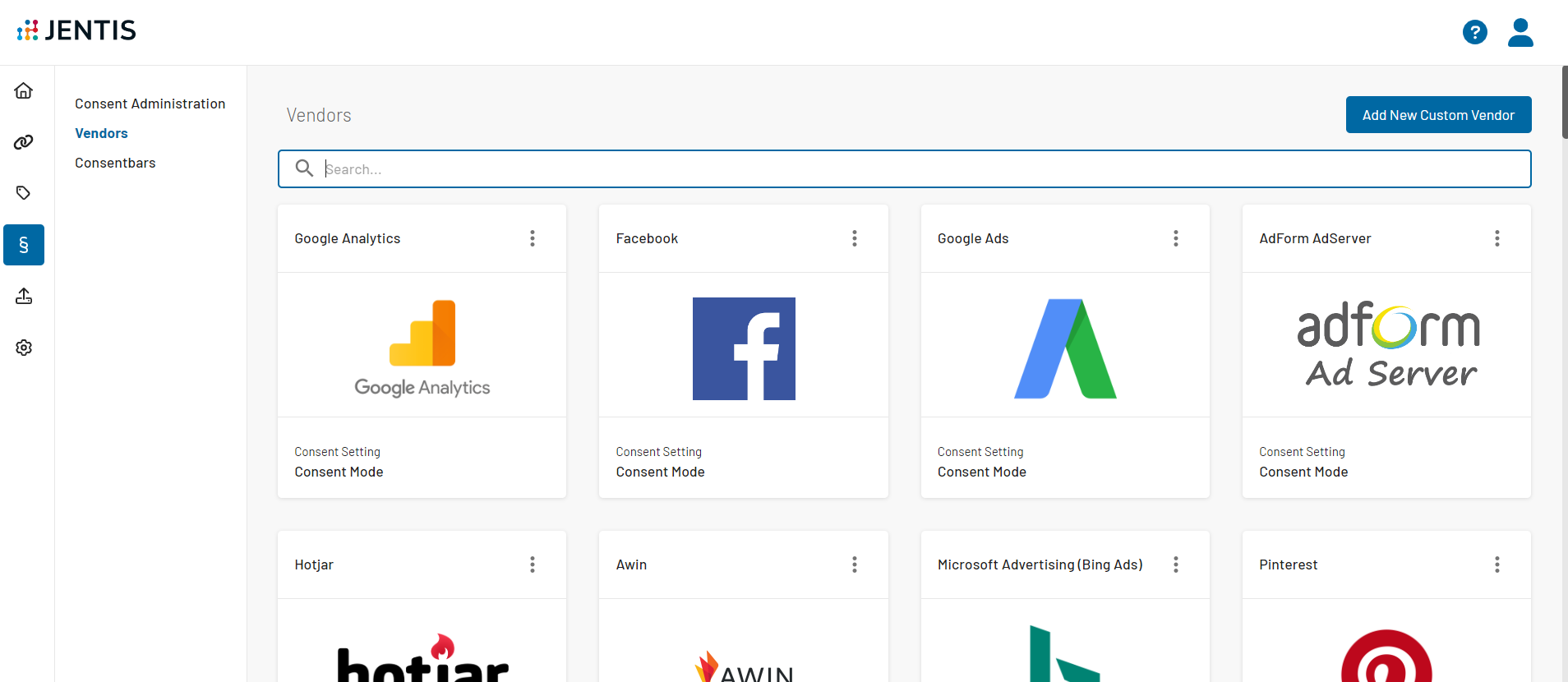Click the AdForm AdServer card title
Viewport: 1568px width, 682px height.
pyautogui.click(x=1315, y=238)
